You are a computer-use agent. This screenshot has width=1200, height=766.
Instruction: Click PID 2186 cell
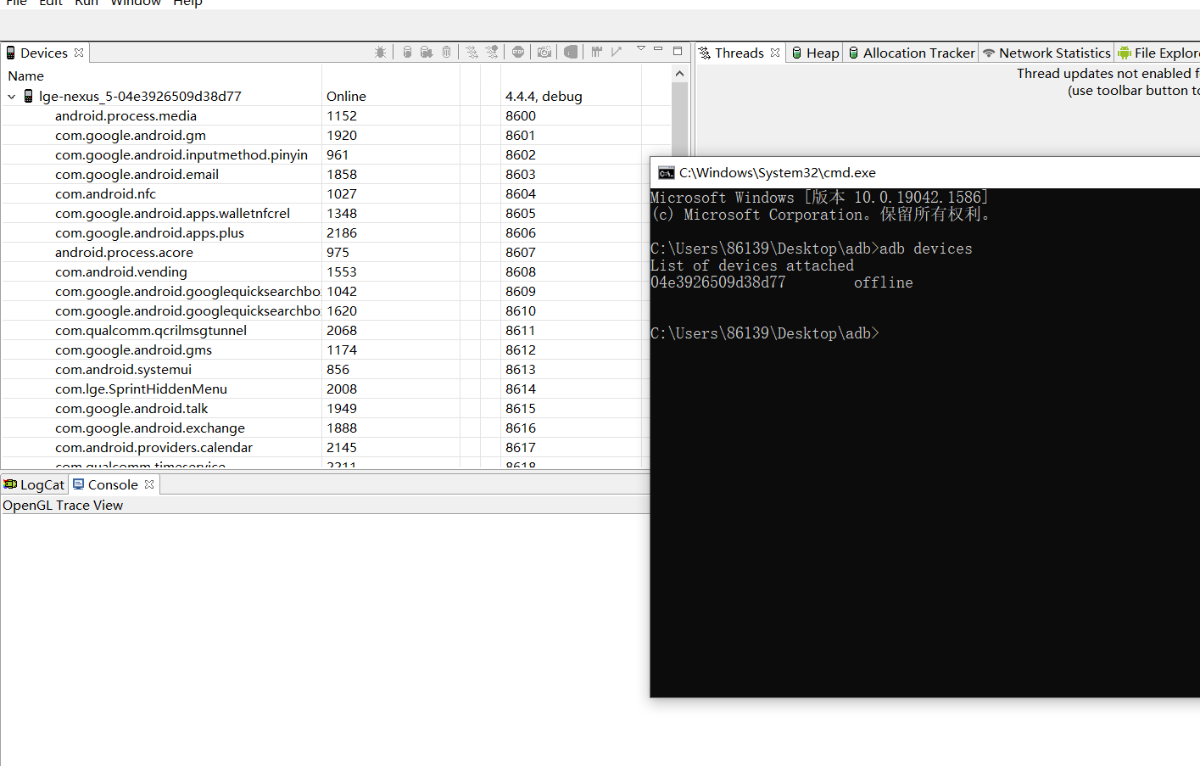point(341,233)
